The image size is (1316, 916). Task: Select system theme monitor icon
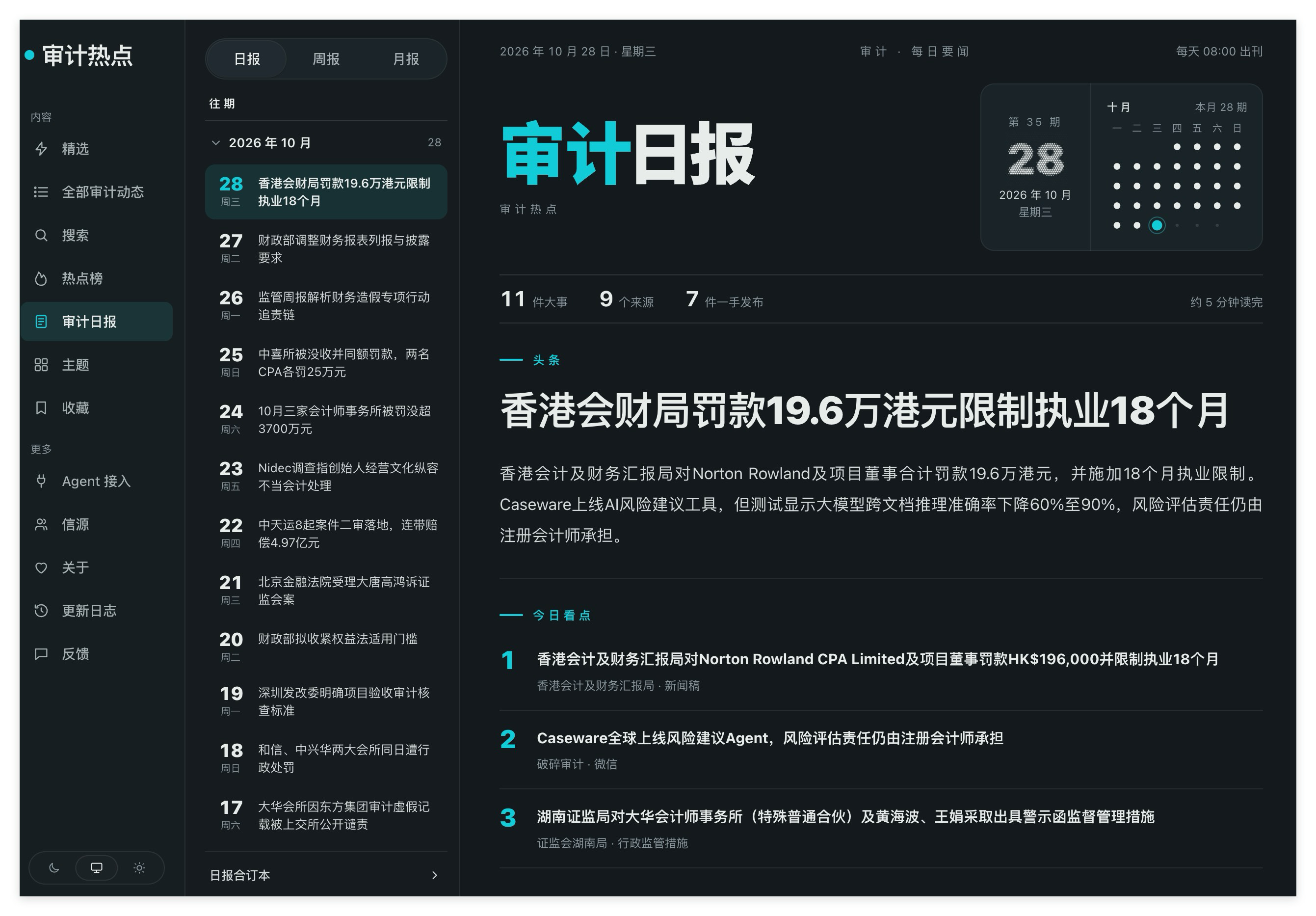point(96,868)
